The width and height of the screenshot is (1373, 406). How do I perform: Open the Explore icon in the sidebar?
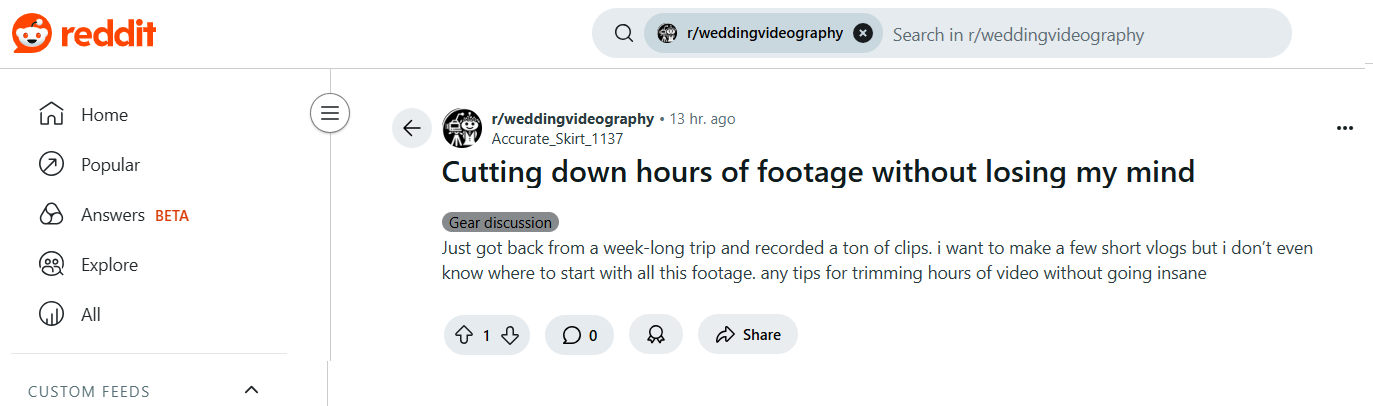click(x=51, y=265)
